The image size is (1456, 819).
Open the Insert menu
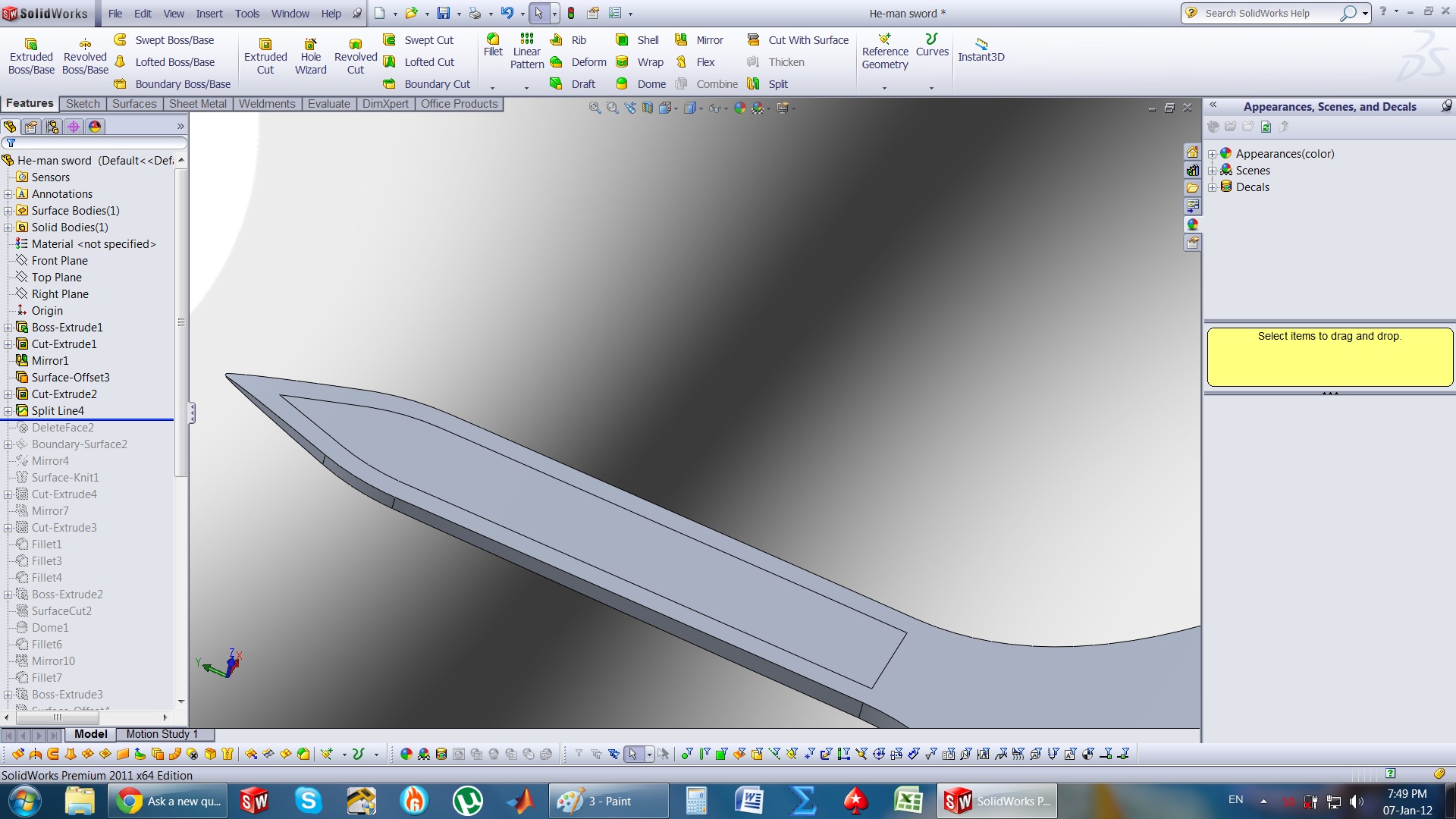(209, 14)
